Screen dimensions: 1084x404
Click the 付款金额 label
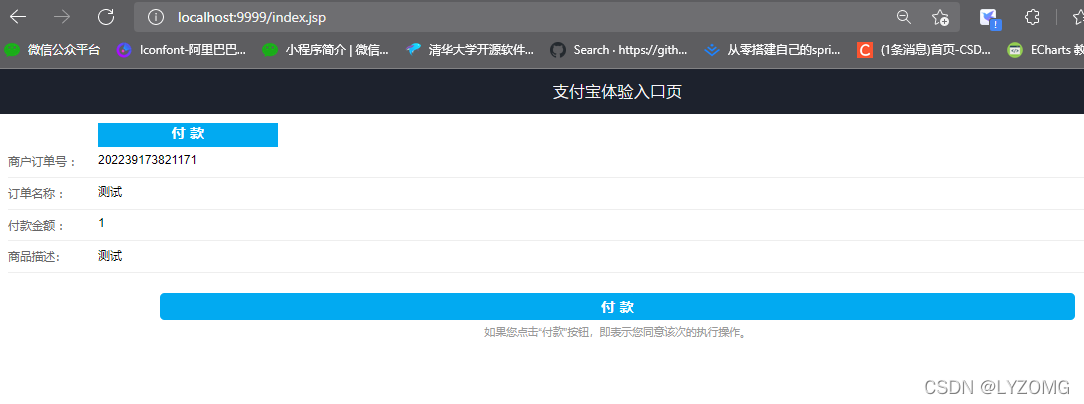35,226
